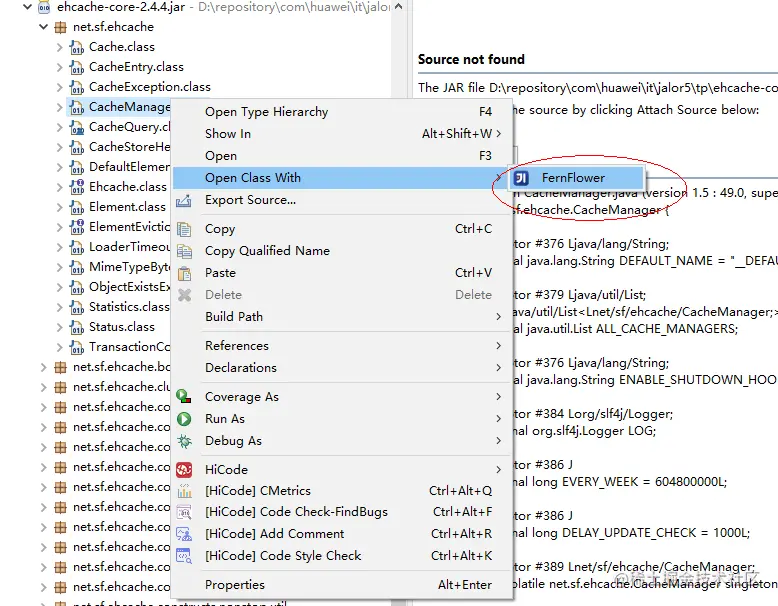Select Open Type Hierarchy menu entry
The image size is (778, 606).
click(266, 112)
